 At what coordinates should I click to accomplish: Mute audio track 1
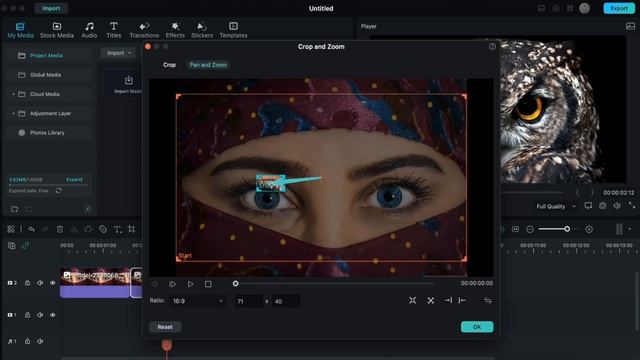40,341
